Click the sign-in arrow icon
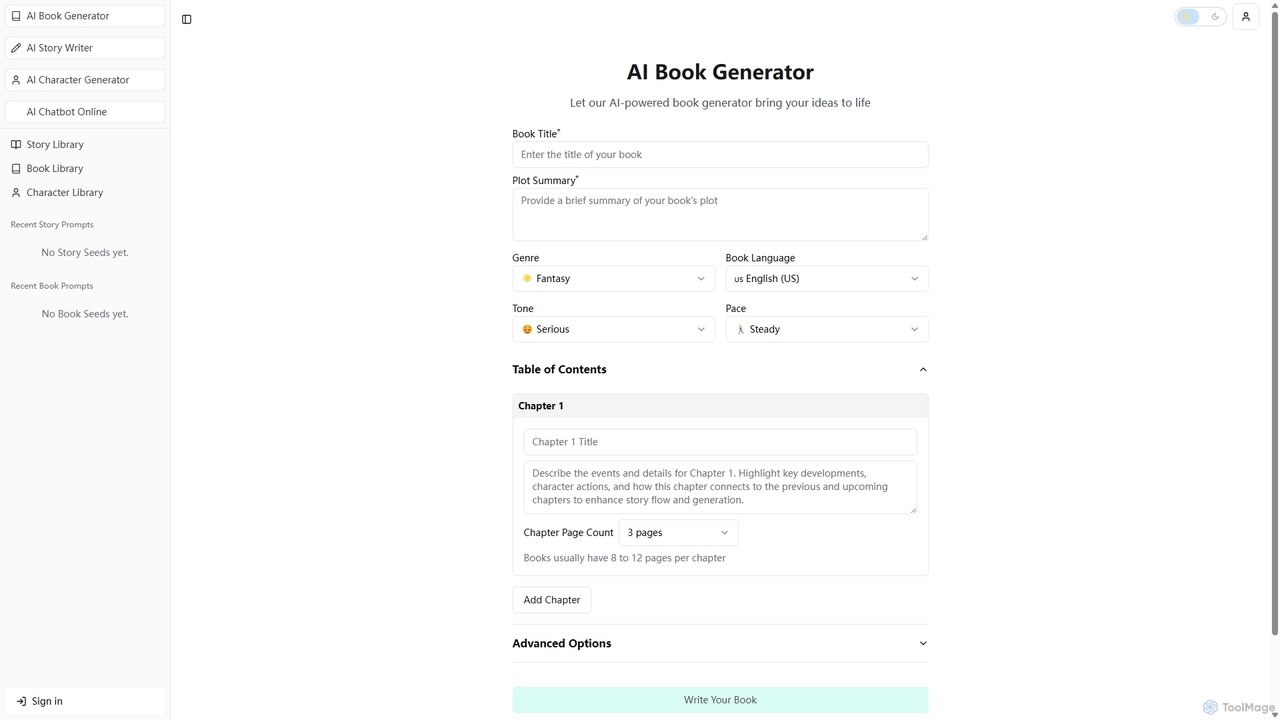 point(21,701)
